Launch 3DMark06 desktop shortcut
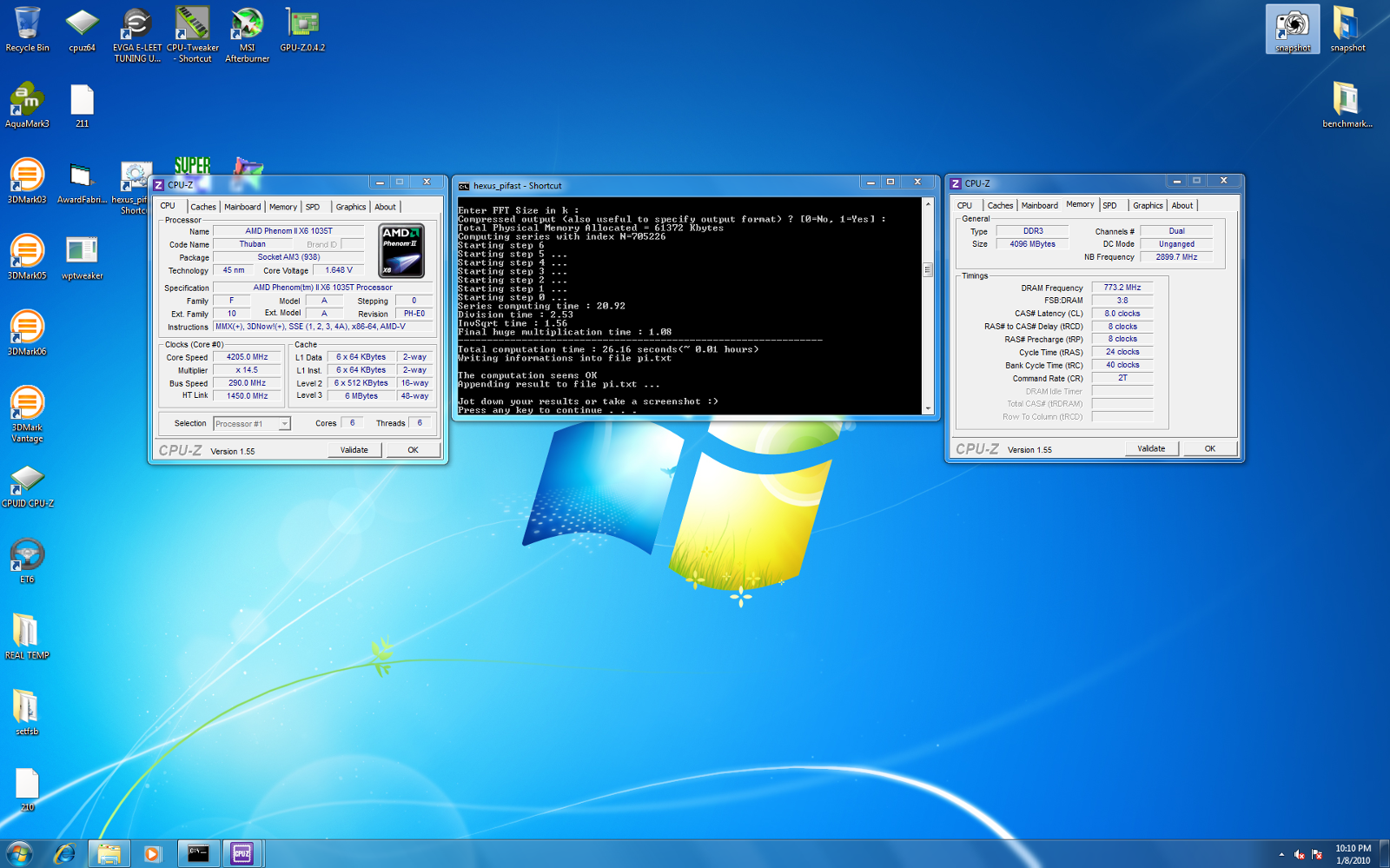This screenshot has width=1390, height=868. click(x=27, y=333)
